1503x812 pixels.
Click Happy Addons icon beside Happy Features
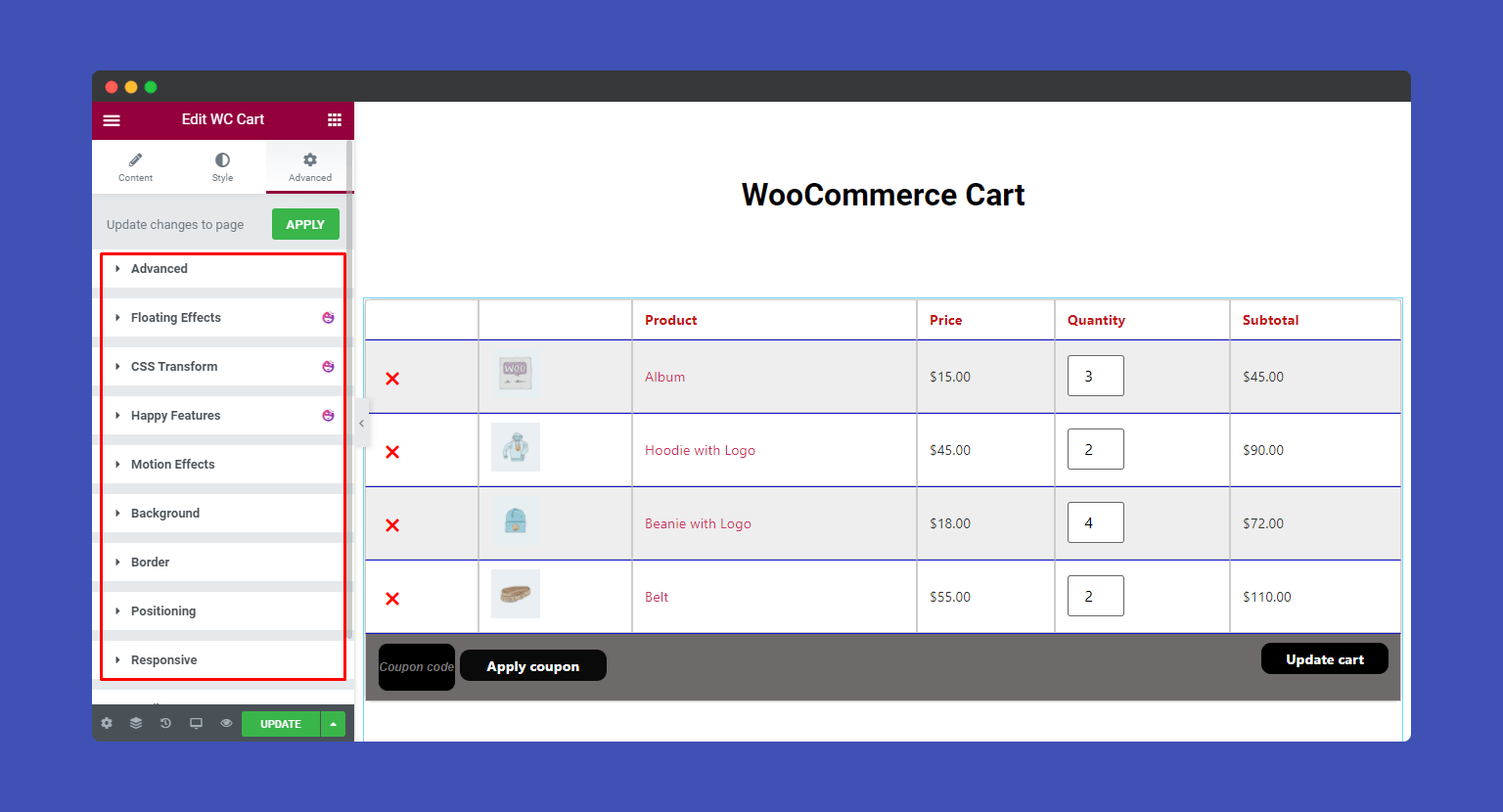(329, 416)
